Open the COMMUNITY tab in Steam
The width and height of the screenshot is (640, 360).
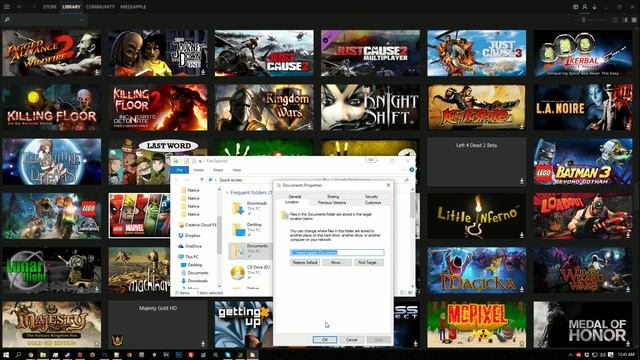tap(100, 7)
